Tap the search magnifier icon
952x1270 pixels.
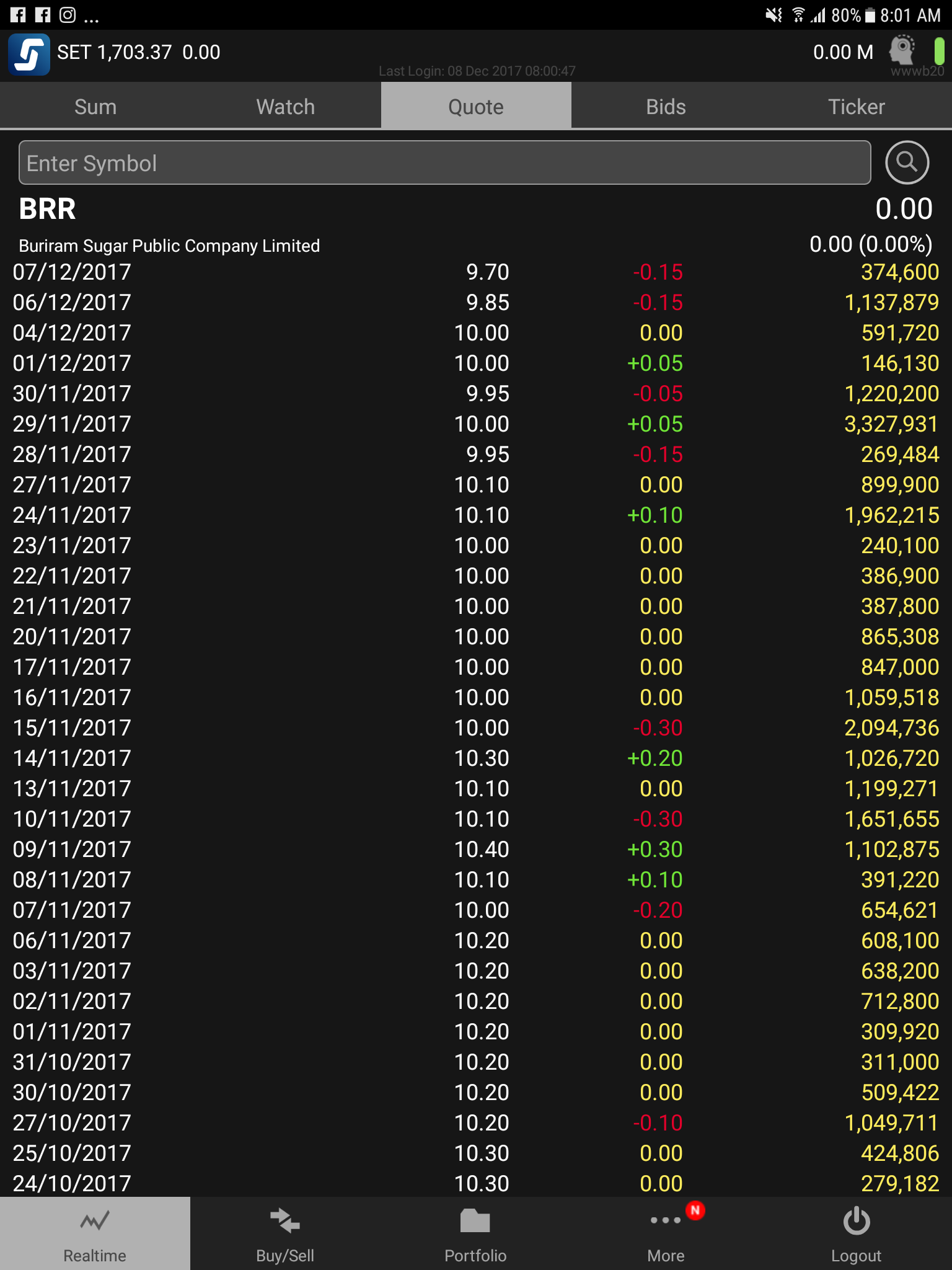907,162
